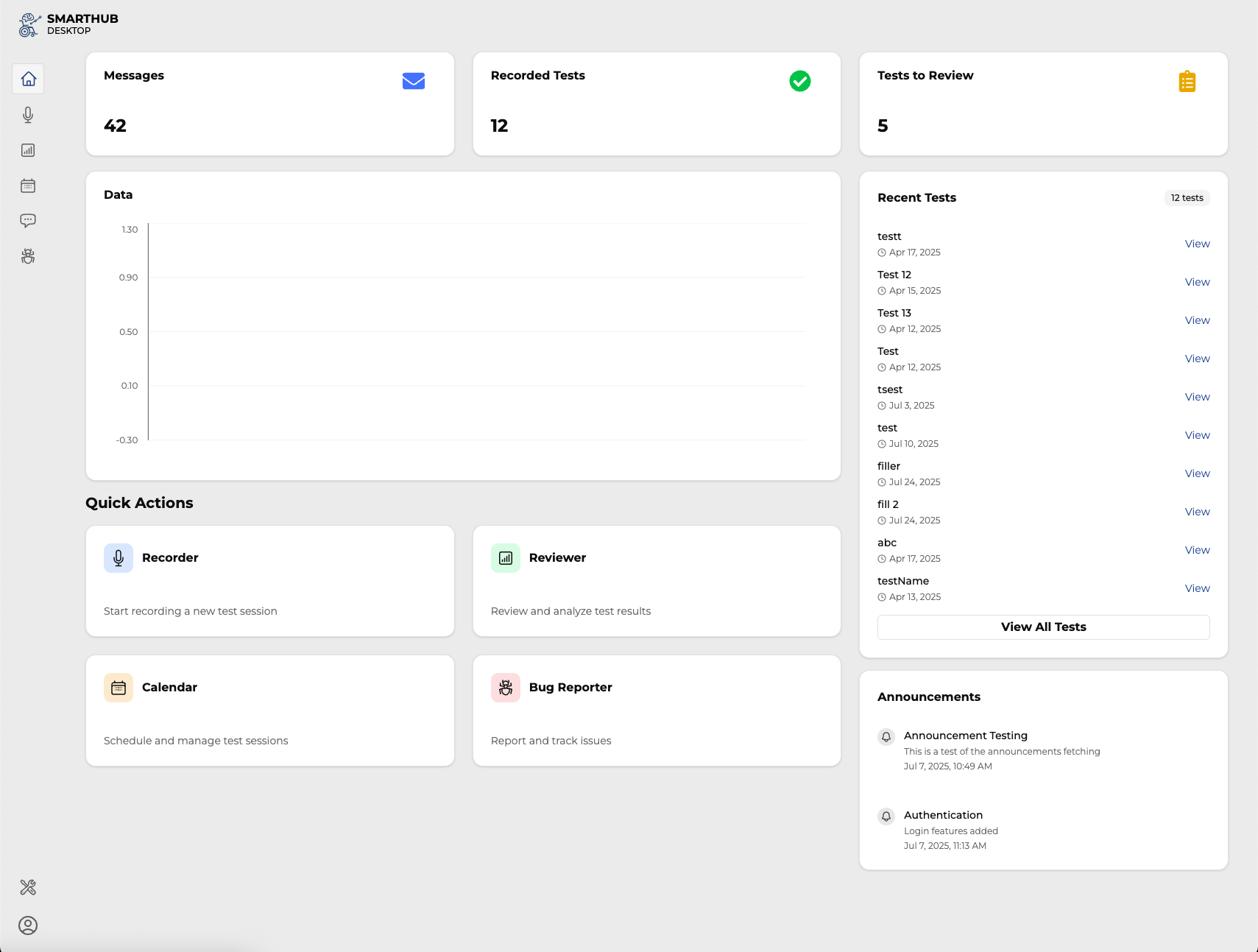This screenshot has width=1258, height=952.
Task: Click inside the Data chart area
Action: (471, 331)
